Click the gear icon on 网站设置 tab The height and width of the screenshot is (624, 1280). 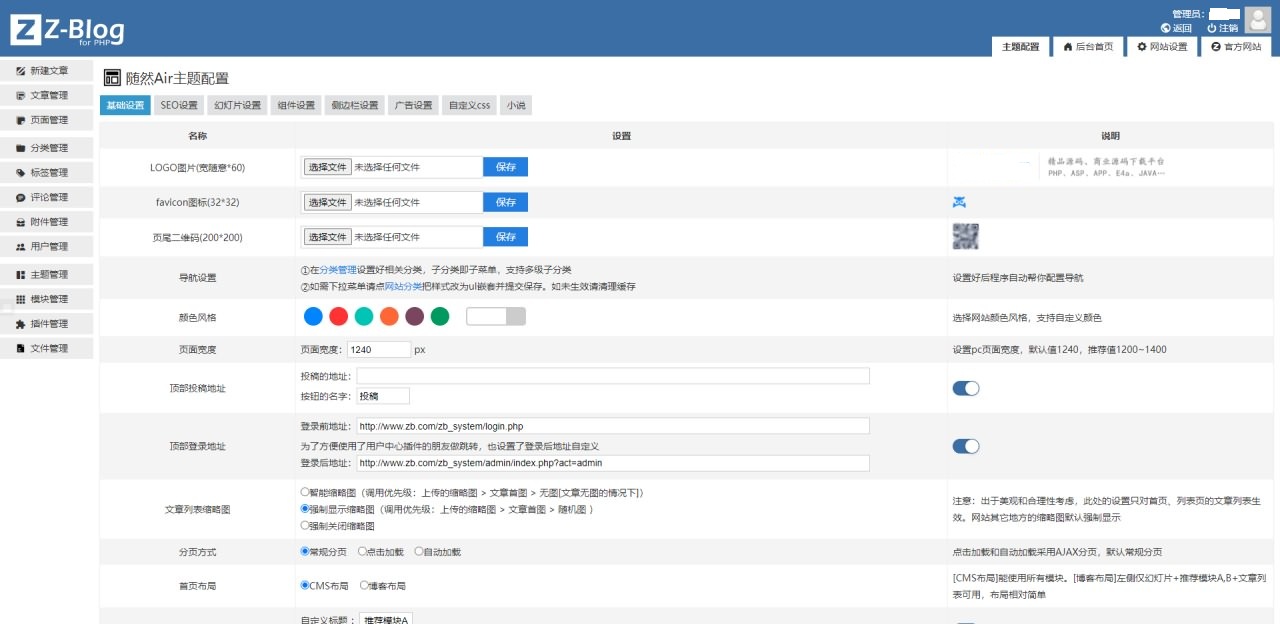[x=1142, y=47]
